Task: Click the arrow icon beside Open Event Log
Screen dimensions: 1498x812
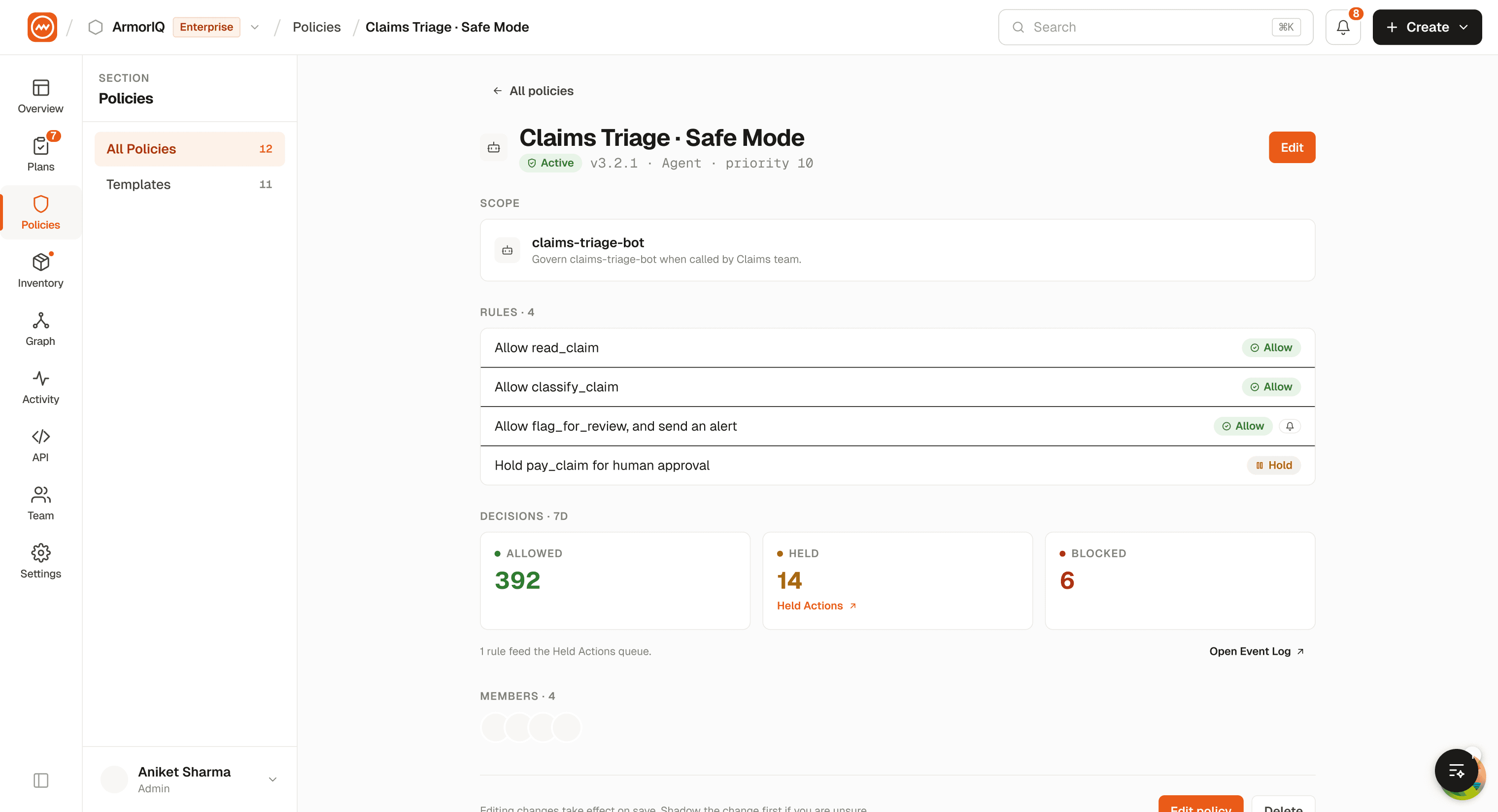Action: pos(1300,651)
